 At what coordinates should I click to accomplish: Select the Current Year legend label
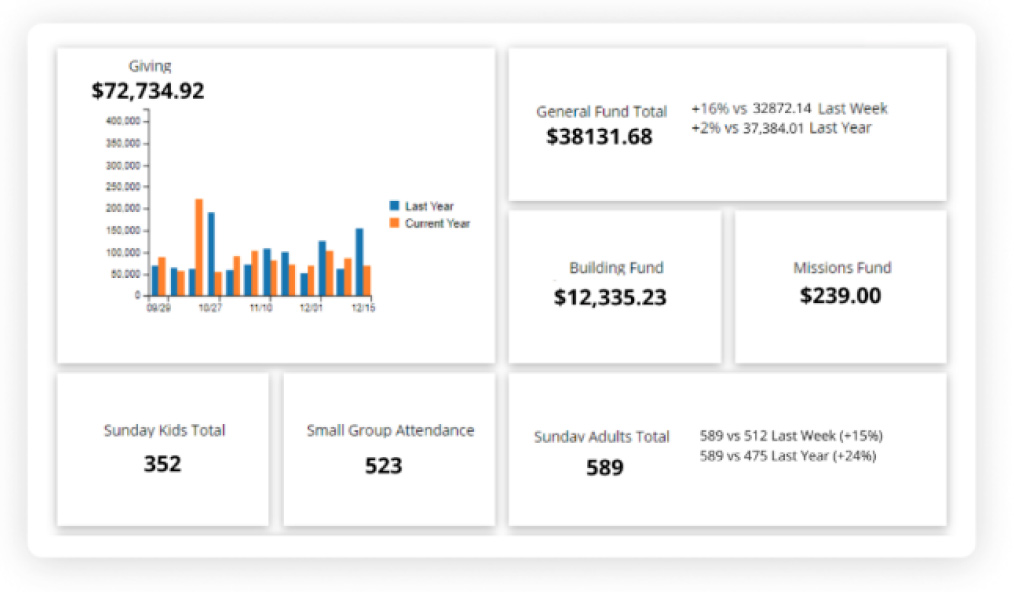click(437, 224)
